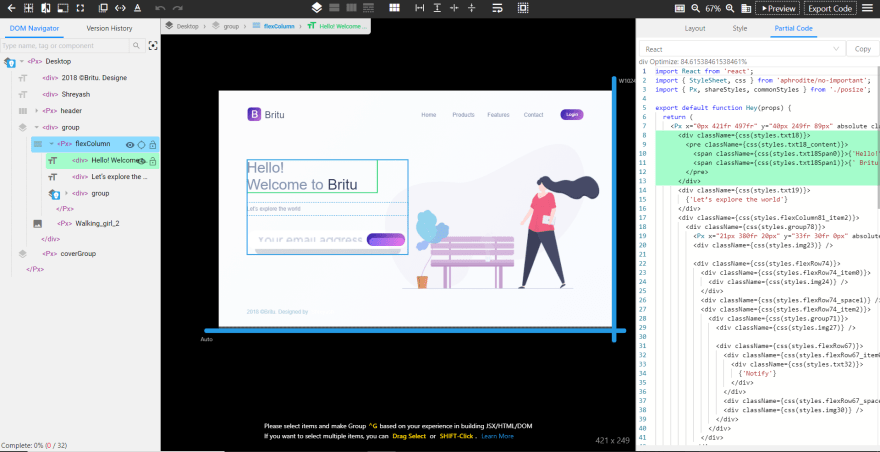880x452 pixels.
Task: Expand the header Px node
Action: 36,111
